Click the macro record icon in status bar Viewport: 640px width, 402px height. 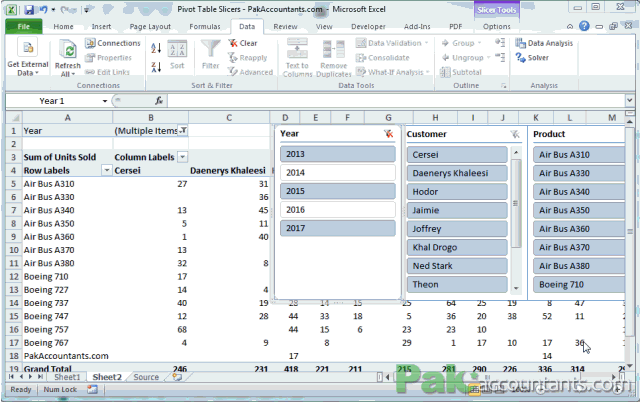point(92,389)
